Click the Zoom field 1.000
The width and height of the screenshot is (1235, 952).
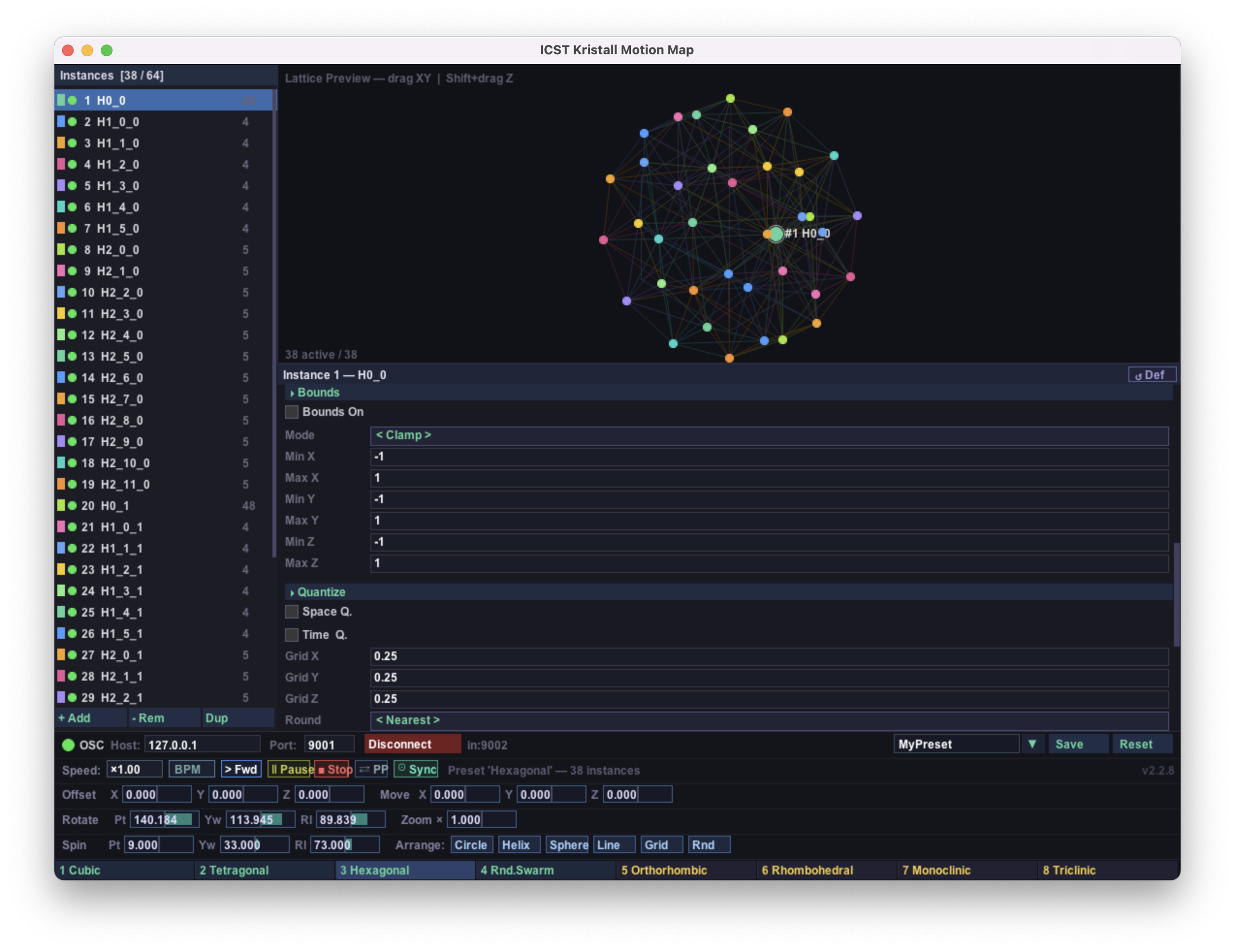[x=481, y=819]
